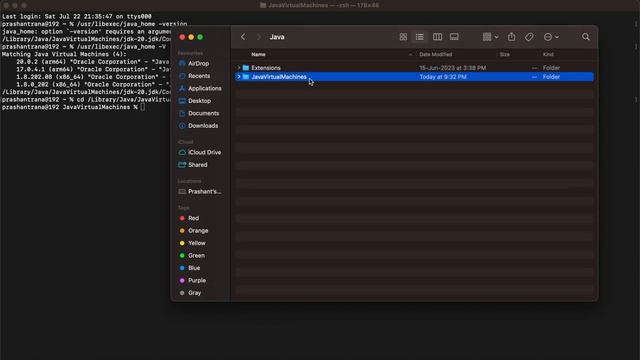Expand the JavaVirtualMachines folder disclosure arrow
This screenshot has width=640, height=360.
coord(239,77)
